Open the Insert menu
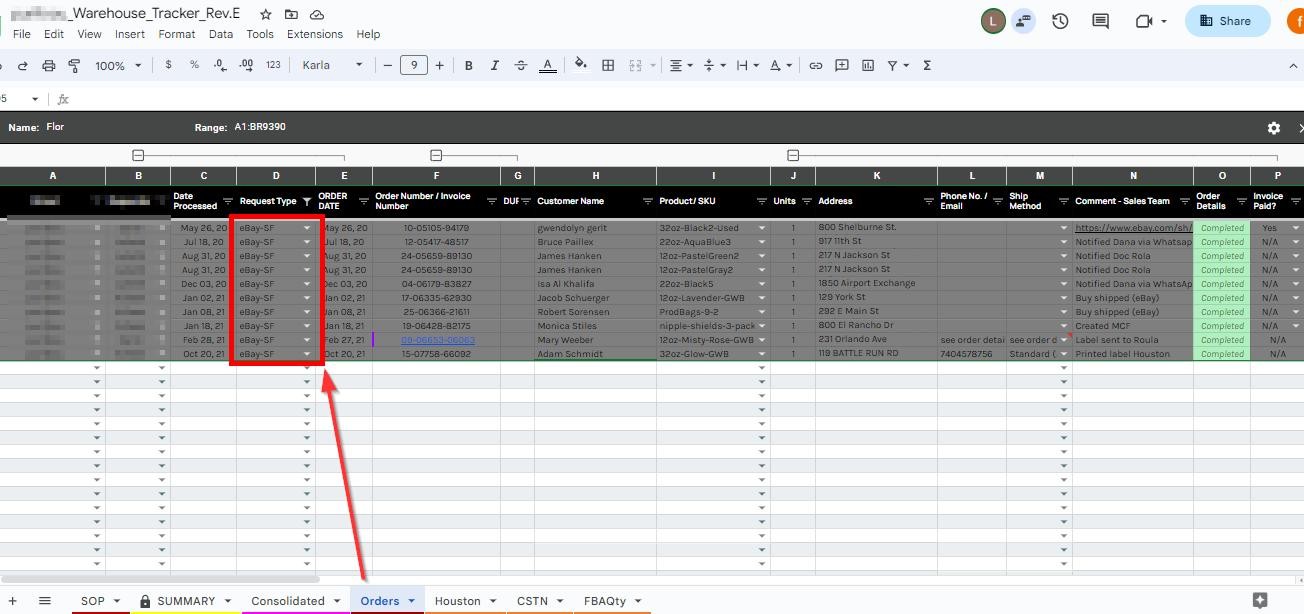Image resolution: width=1304 pixels, height=614 pixels. 130,34
